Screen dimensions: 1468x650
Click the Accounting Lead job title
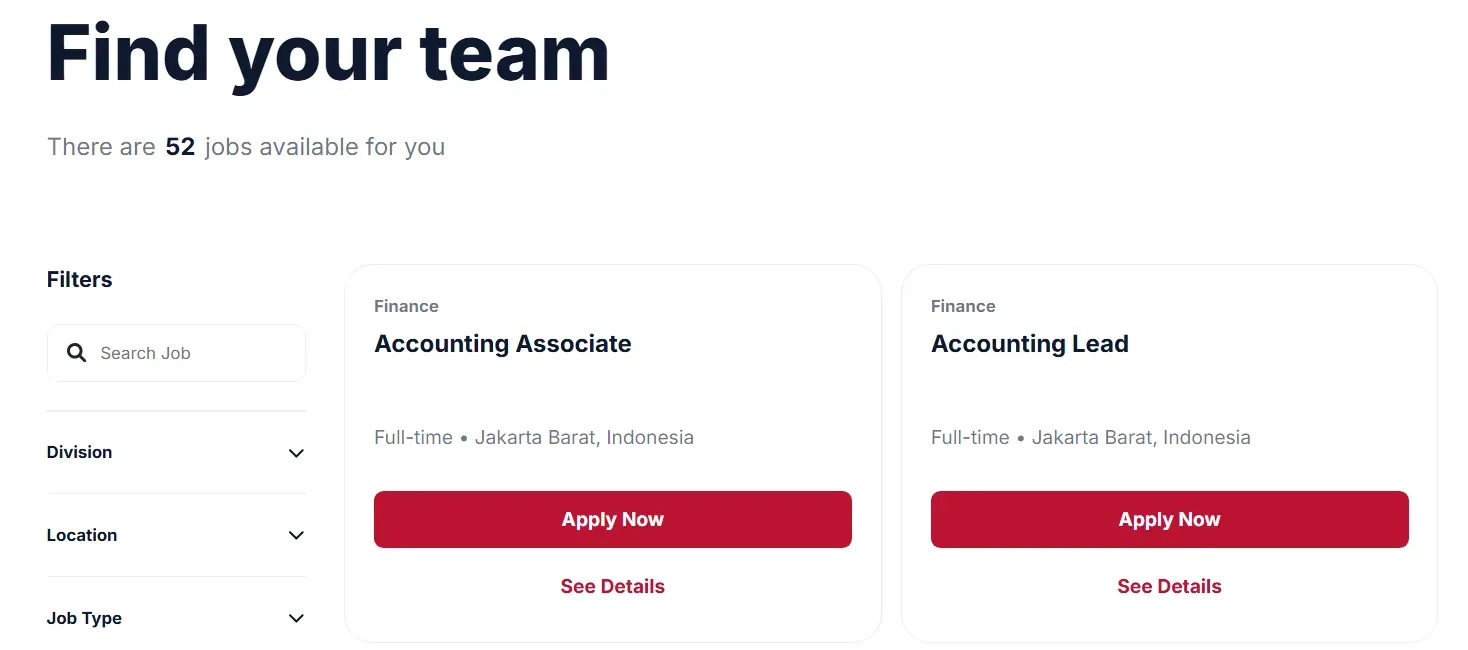point(1030,343)
